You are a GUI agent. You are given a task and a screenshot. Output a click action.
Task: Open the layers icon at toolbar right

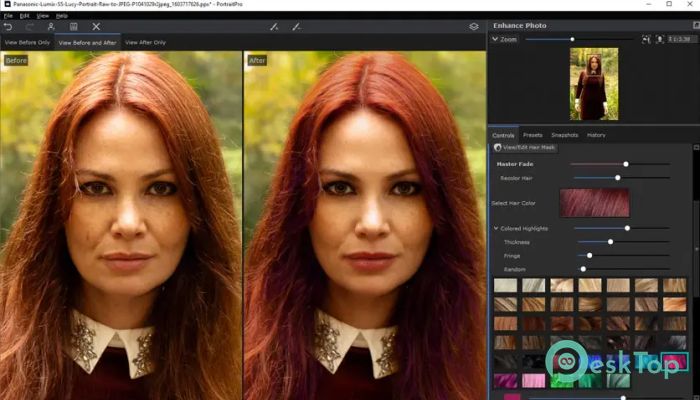point(474,27)
